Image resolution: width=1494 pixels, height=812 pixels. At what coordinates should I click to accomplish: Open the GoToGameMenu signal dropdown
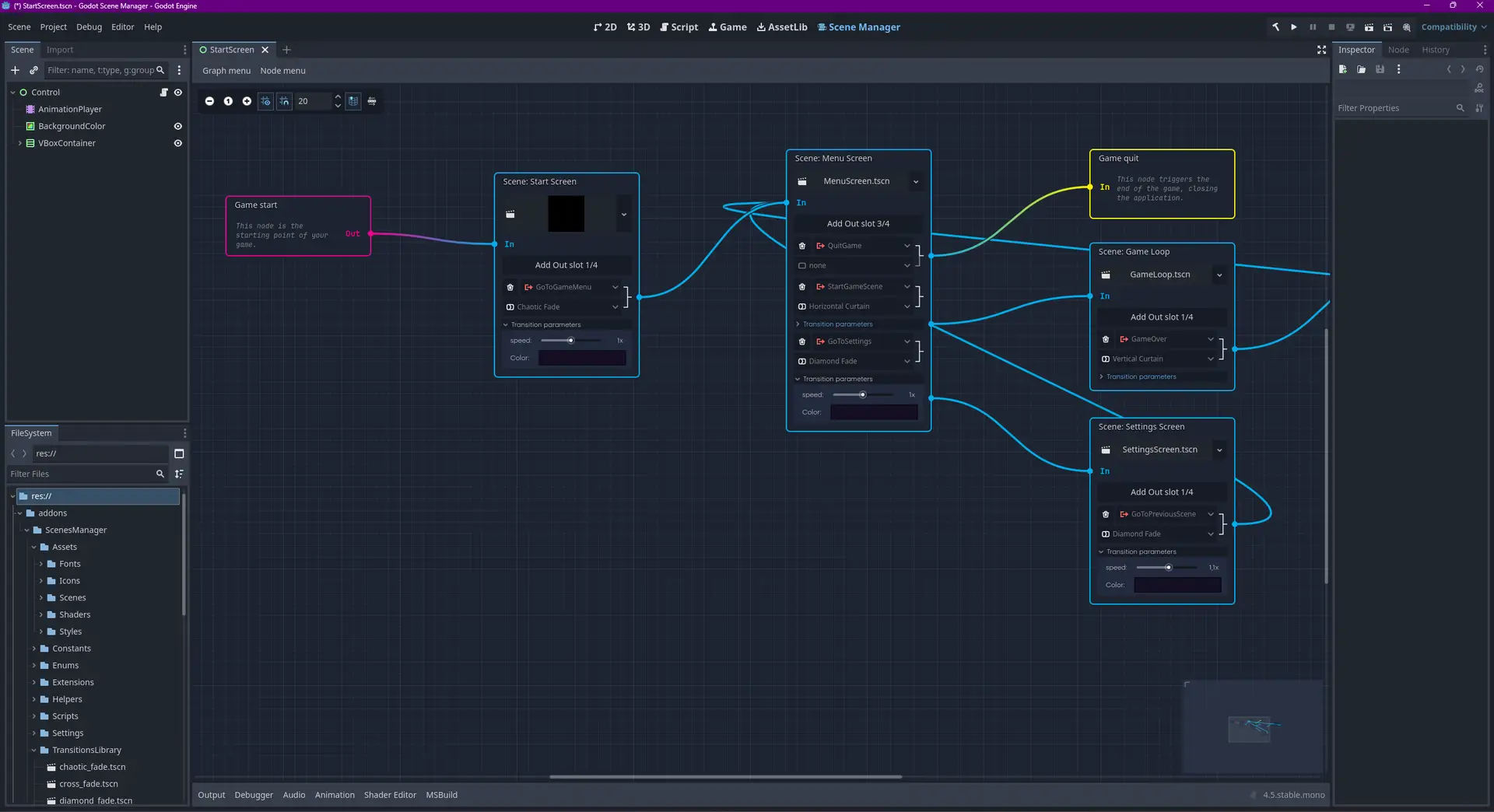coord(571,287)
